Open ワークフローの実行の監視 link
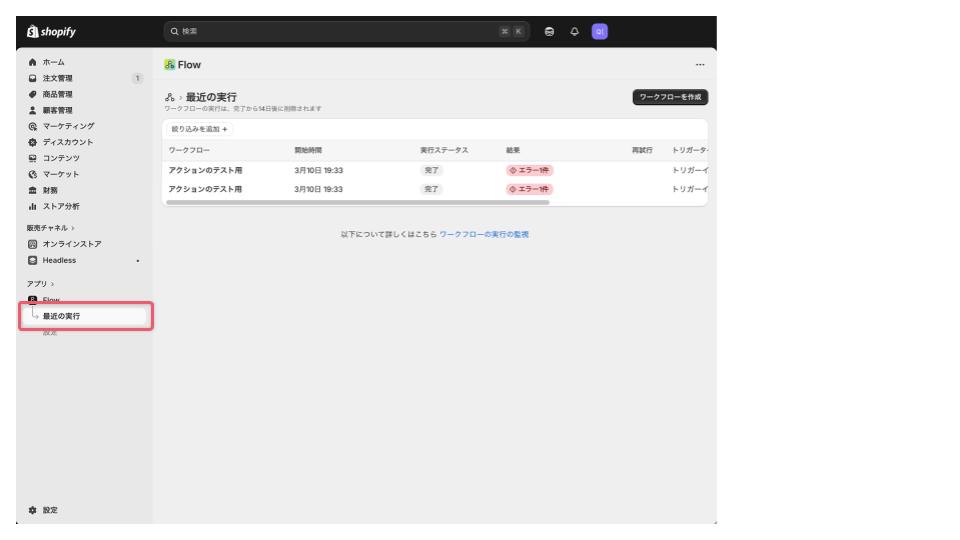This screenshot has width=960, height=540. (x=484, y=234)
